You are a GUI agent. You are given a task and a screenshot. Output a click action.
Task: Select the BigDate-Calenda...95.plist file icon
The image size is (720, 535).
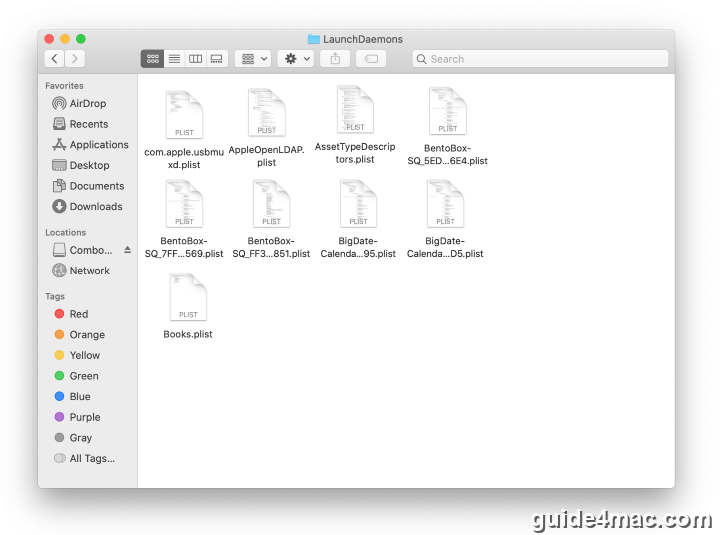click(358, 203)
